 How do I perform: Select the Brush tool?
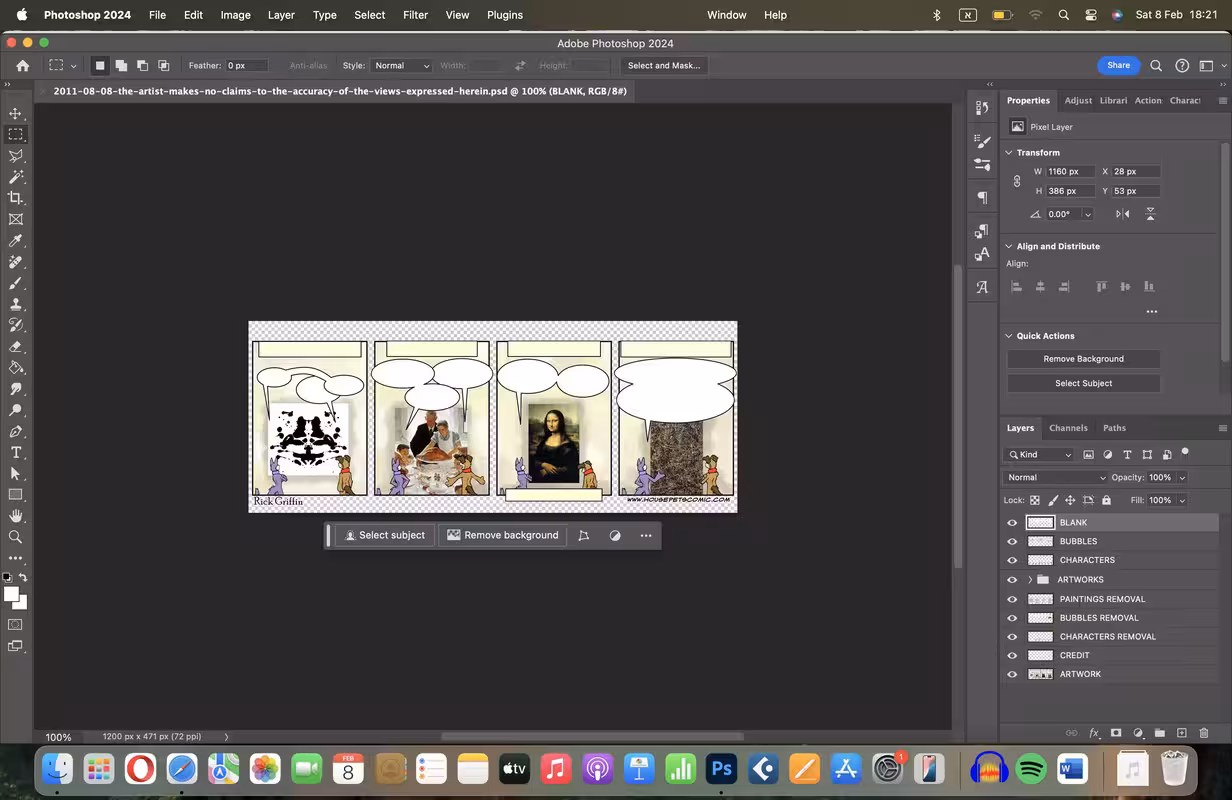click(x=15, y=283)
